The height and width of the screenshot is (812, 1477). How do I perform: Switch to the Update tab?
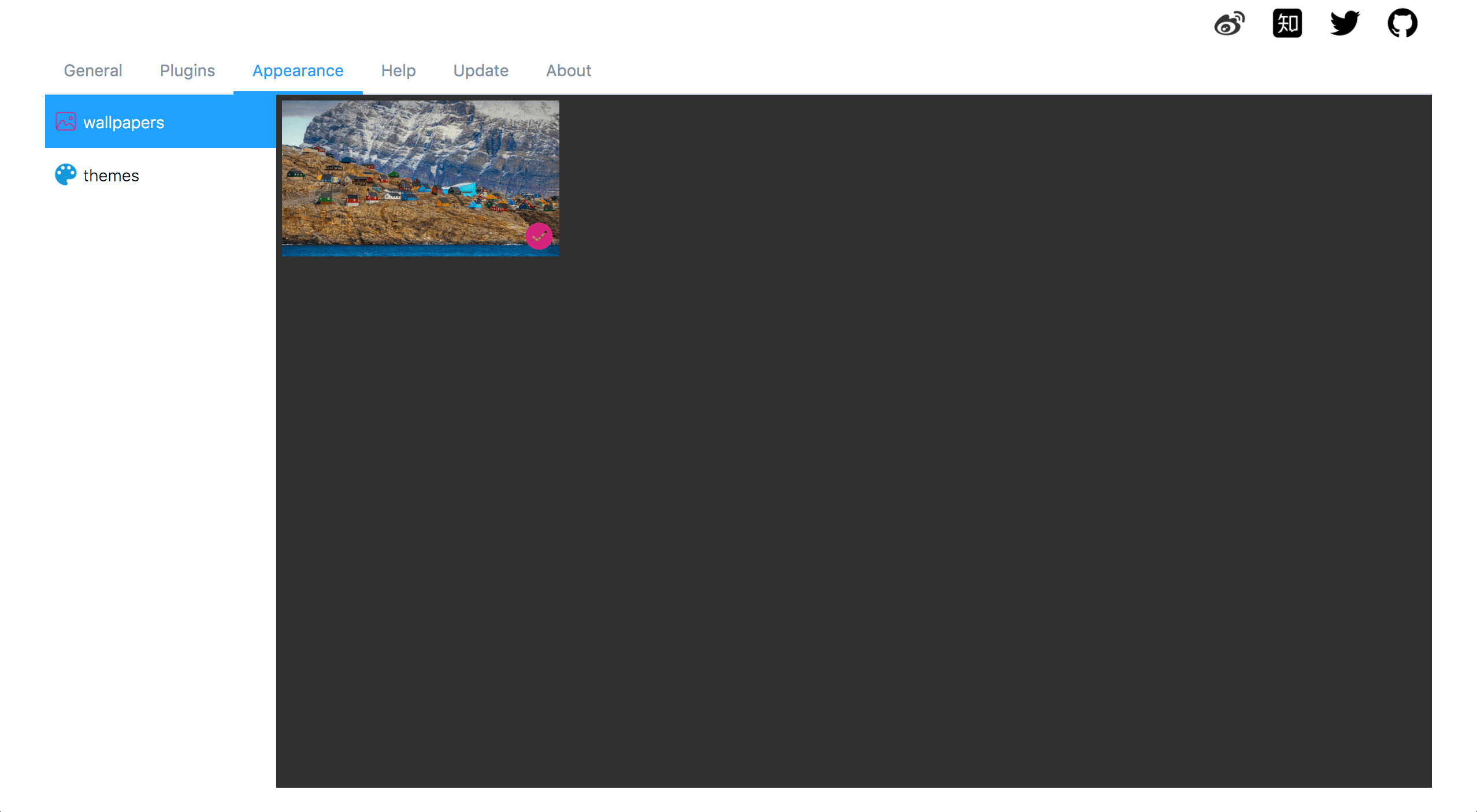481,70
